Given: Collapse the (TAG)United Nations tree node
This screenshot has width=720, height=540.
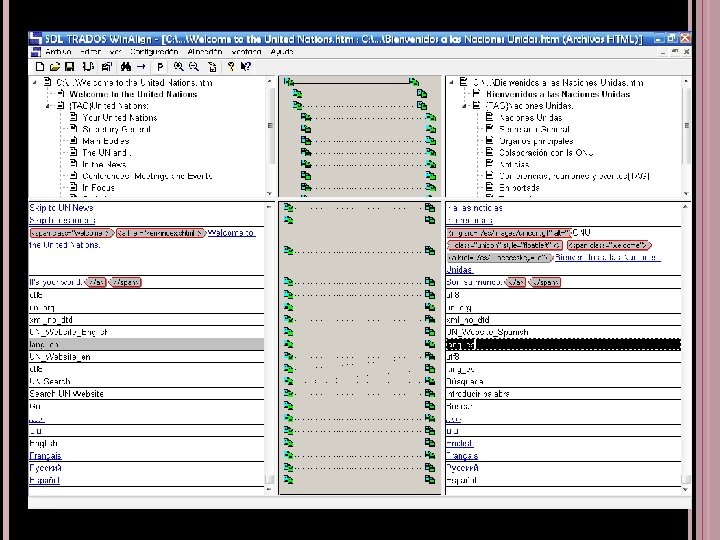Looking at the screenshot, I should 48,106.
